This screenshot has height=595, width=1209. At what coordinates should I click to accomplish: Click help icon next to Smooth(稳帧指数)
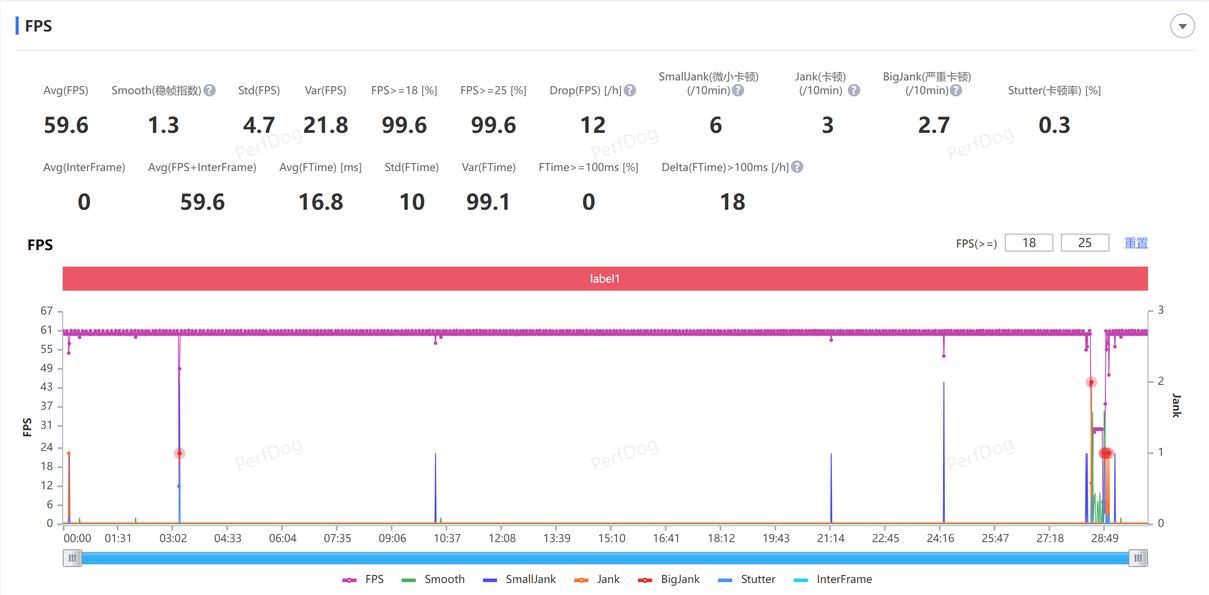(210, 90)
